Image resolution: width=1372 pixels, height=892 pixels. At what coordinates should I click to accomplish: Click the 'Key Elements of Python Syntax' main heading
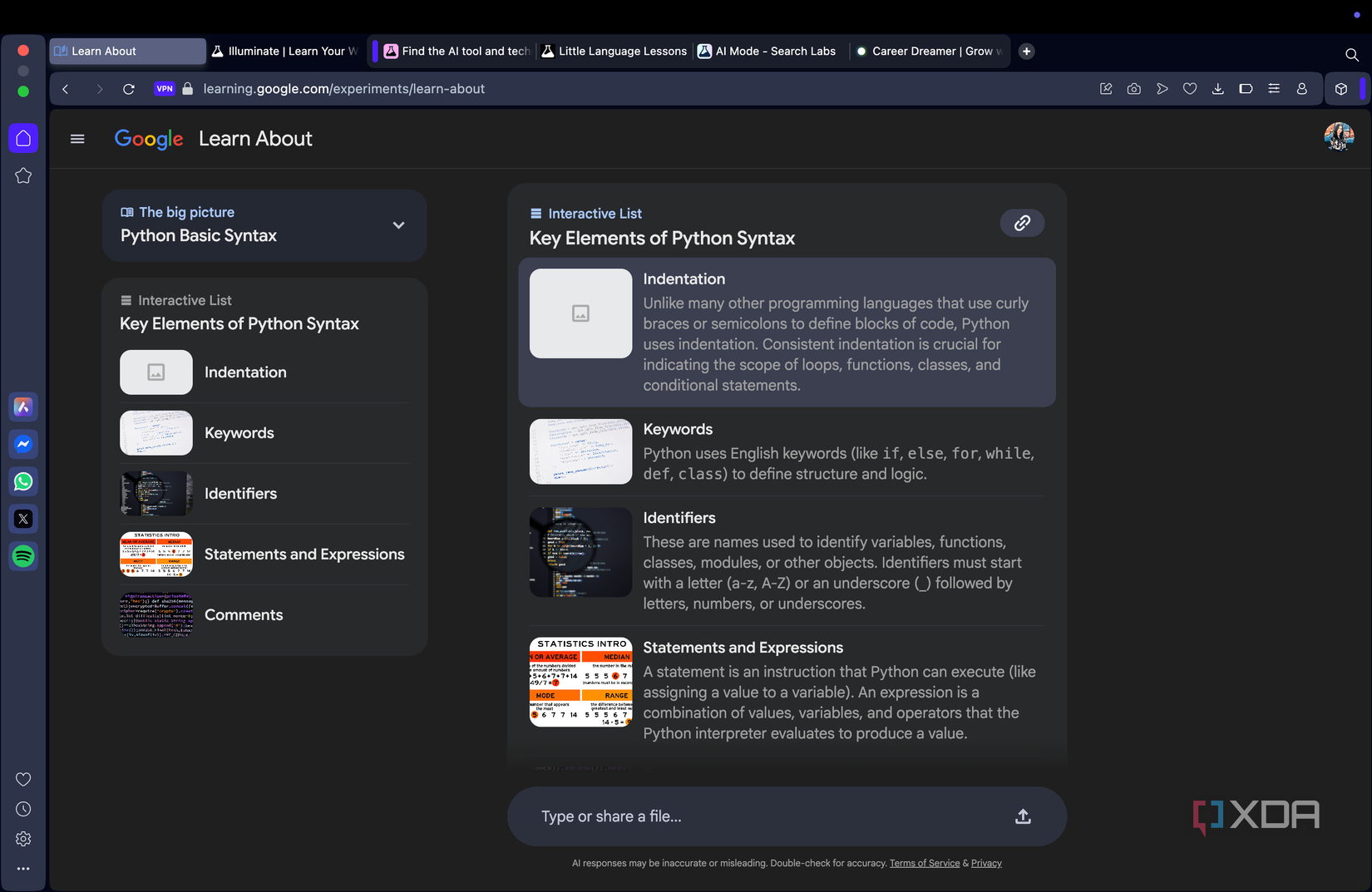coord(662,239)
